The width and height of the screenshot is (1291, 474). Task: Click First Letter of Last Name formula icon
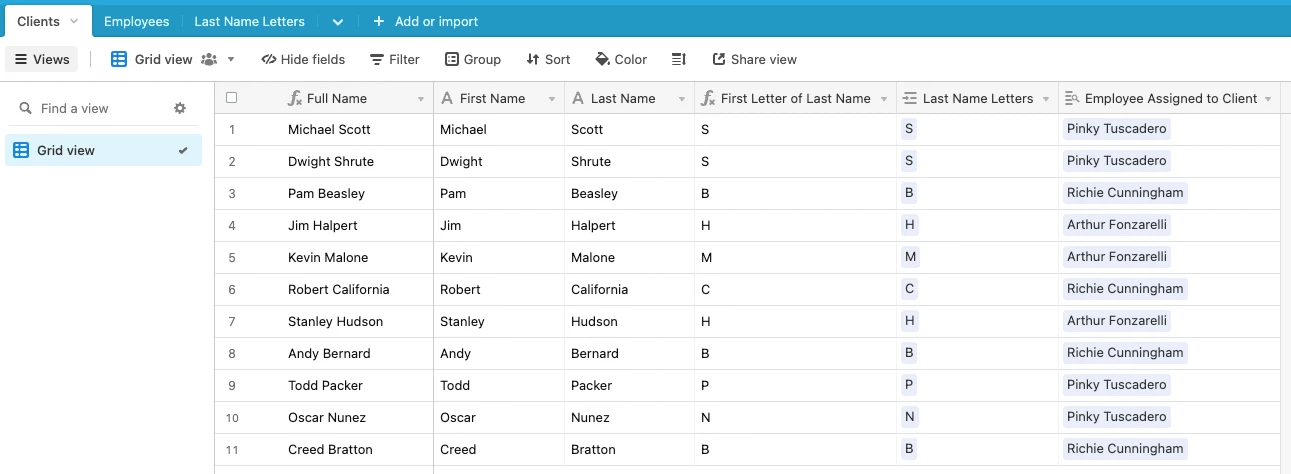[708, 98]
